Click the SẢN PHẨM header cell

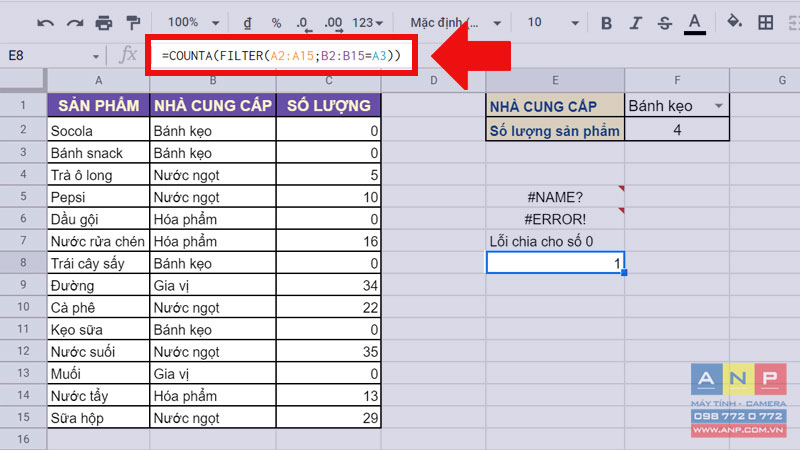[98, 105]
